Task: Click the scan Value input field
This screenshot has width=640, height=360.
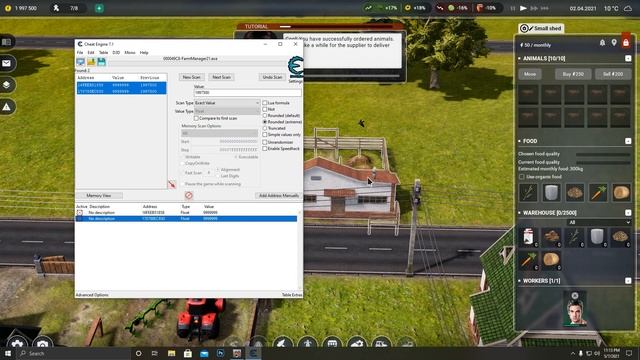Action: point(247,93)
